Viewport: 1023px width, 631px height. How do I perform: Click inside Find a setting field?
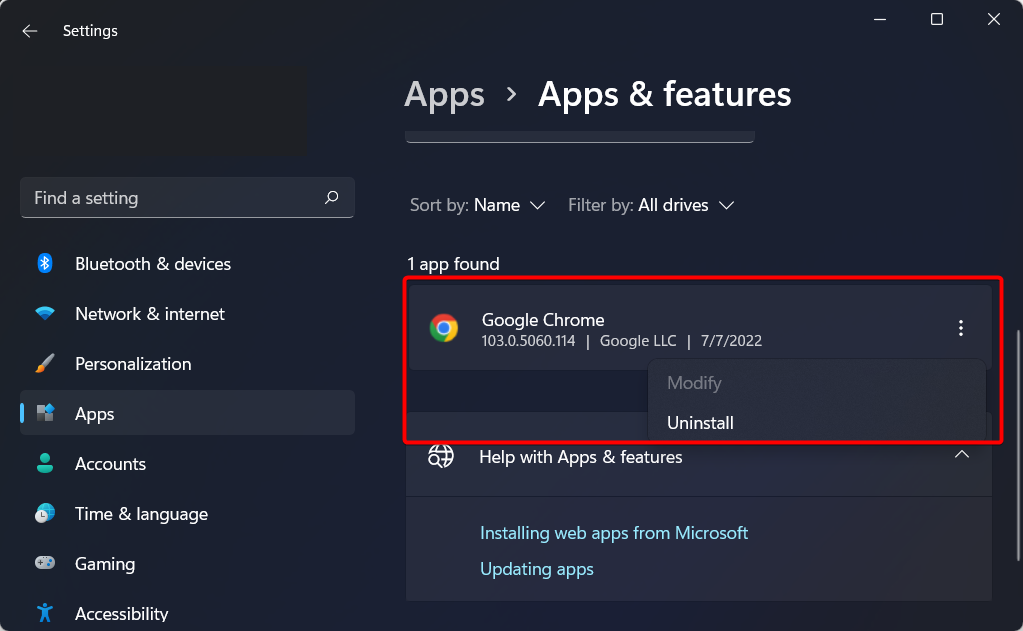click(x=187, y=197)
